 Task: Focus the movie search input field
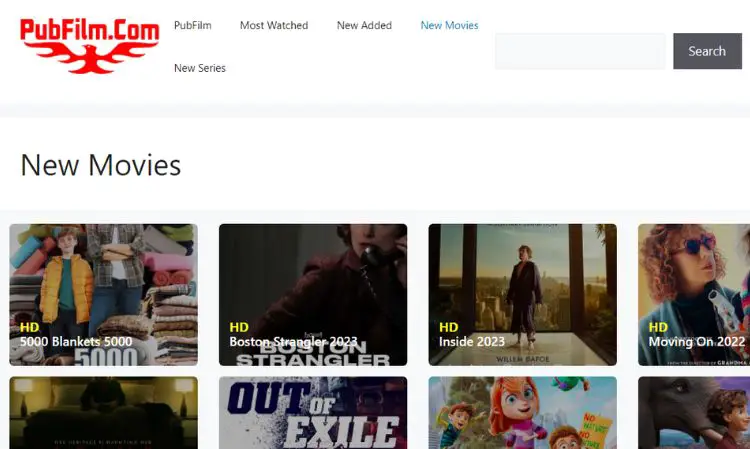580,51
